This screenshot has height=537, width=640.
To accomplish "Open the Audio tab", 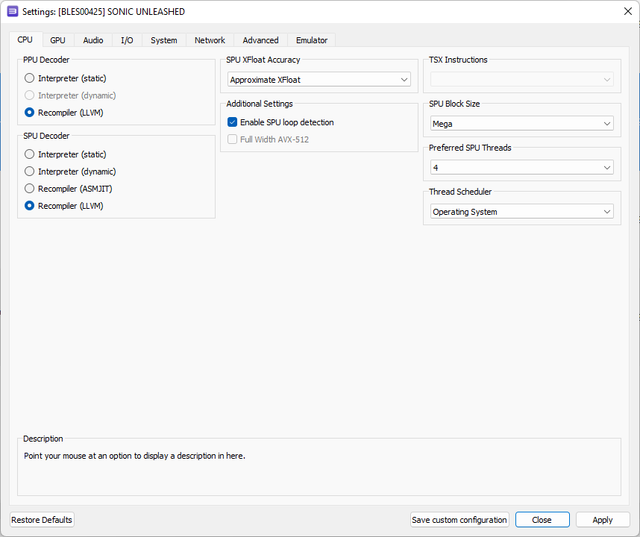I will click(x=93, y=40).
